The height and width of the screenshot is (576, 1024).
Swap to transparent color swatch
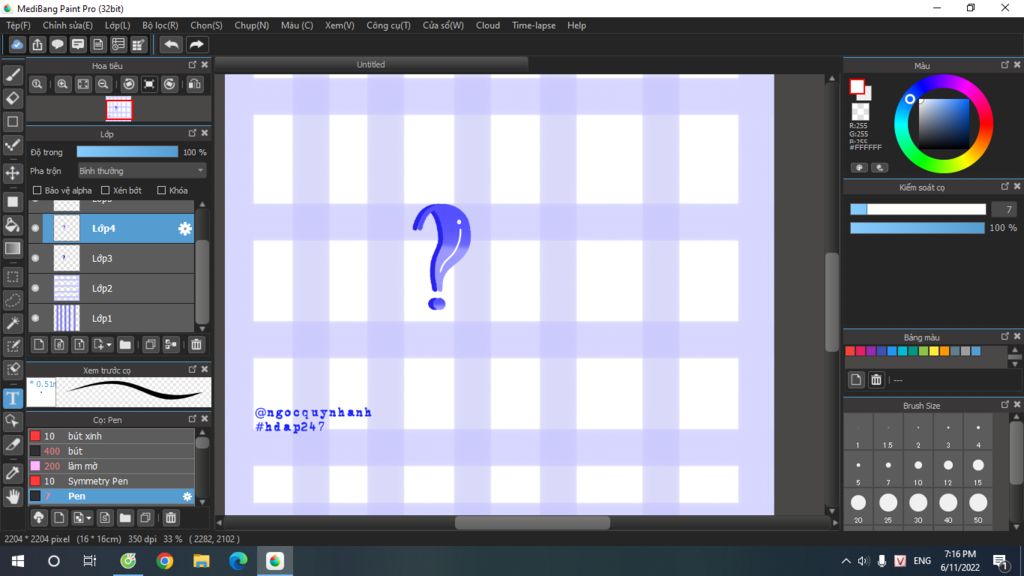point(861,111)
